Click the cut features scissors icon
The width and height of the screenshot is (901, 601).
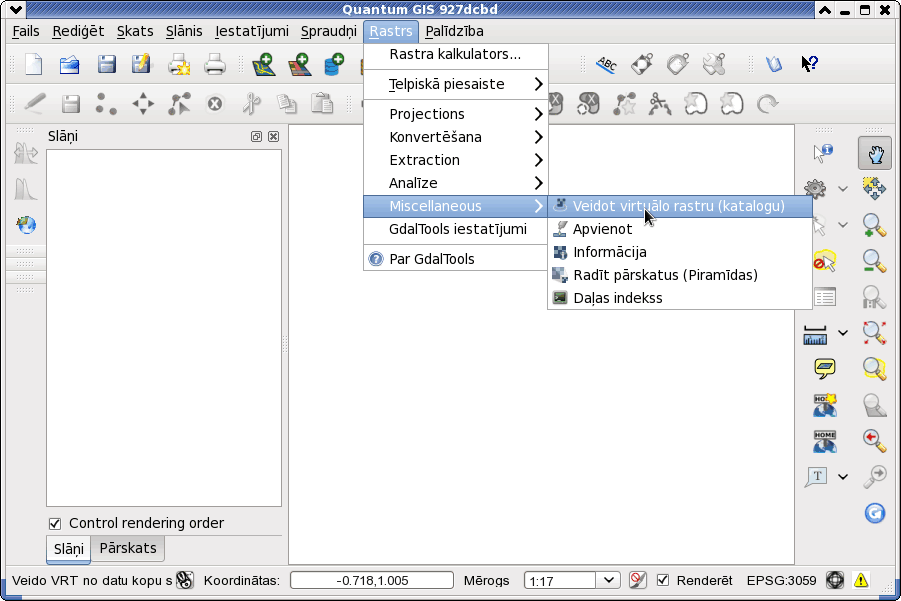point(251,104)
